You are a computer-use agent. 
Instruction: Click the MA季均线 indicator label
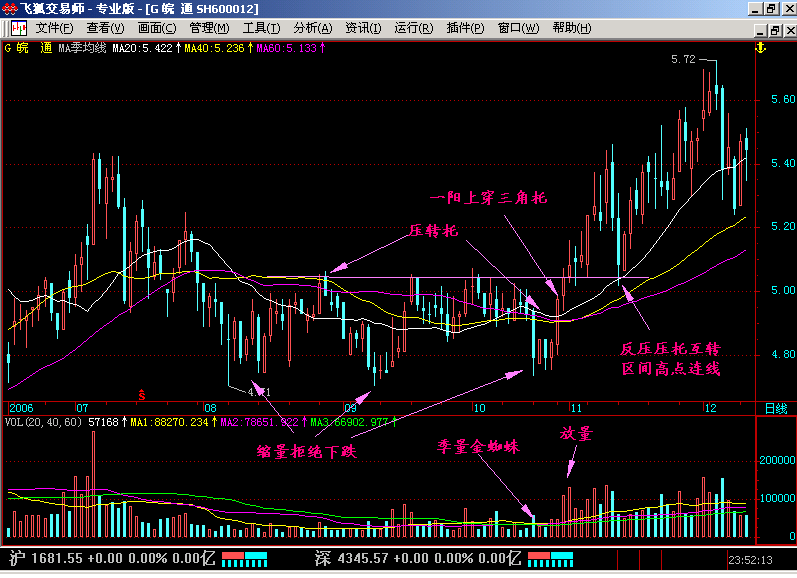point(82,47)
